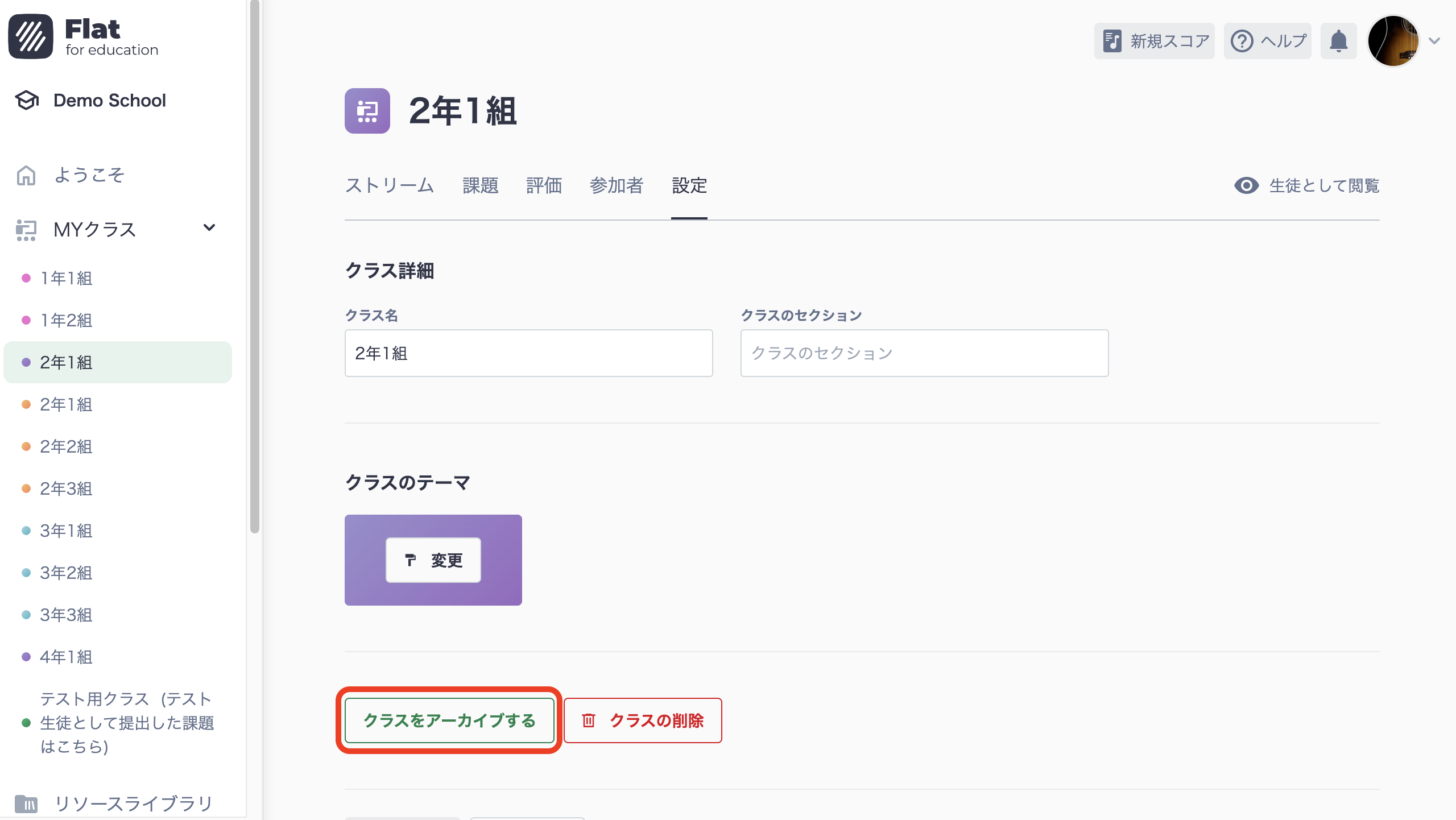This screenshot has width=1456, height=820.
Task: Select the 1年2組 class
Action: click(x=66, y=320)
